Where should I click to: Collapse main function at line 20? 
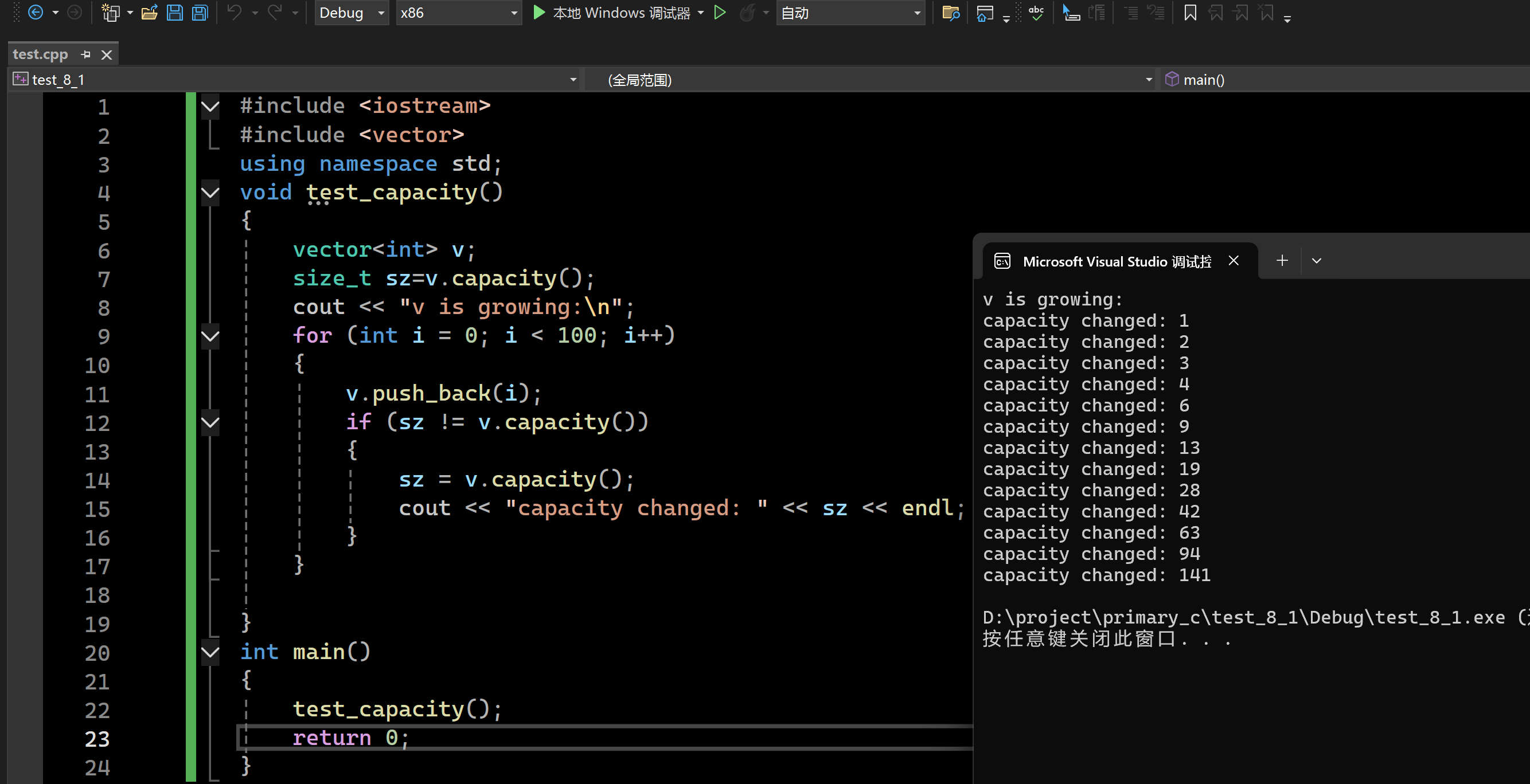point(210,653)
